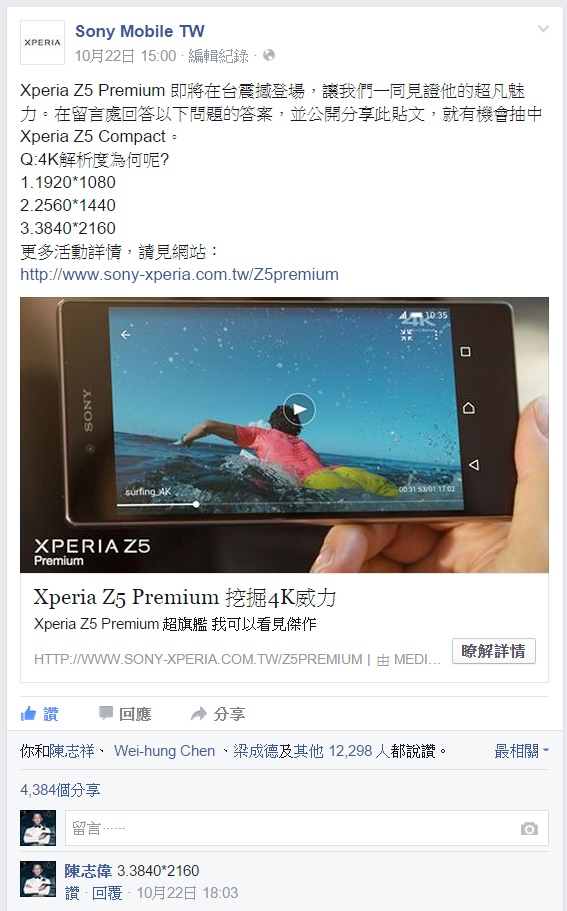Viewport: 567px width, 911px height.
Task: Open Sony Mobile TW page name
Action: pyautogui.click(x=139, y=31)
